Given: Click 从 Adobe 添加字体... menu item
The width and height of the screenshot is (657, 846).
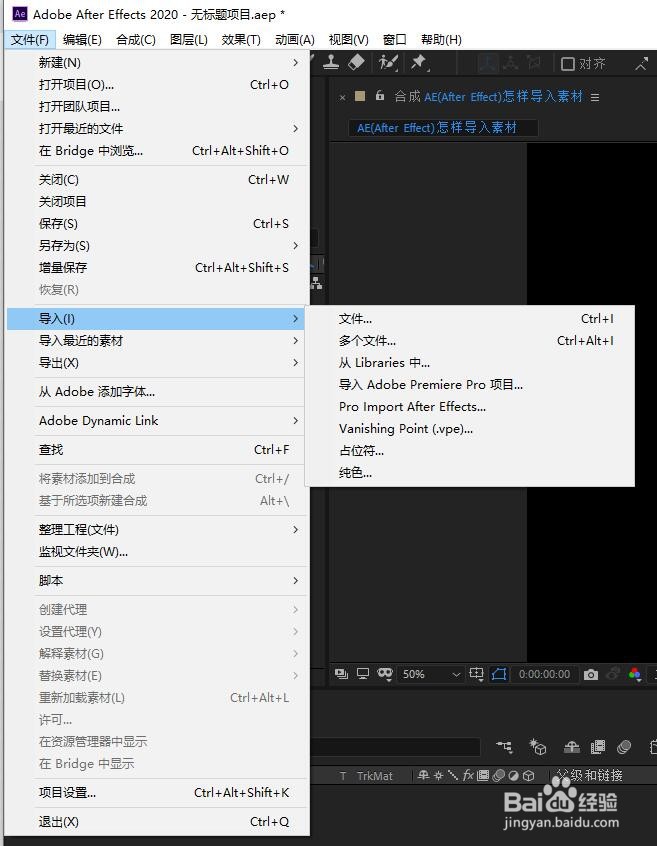Looking at the screenshot, I should pyautogui.click(x=157, y=392).
